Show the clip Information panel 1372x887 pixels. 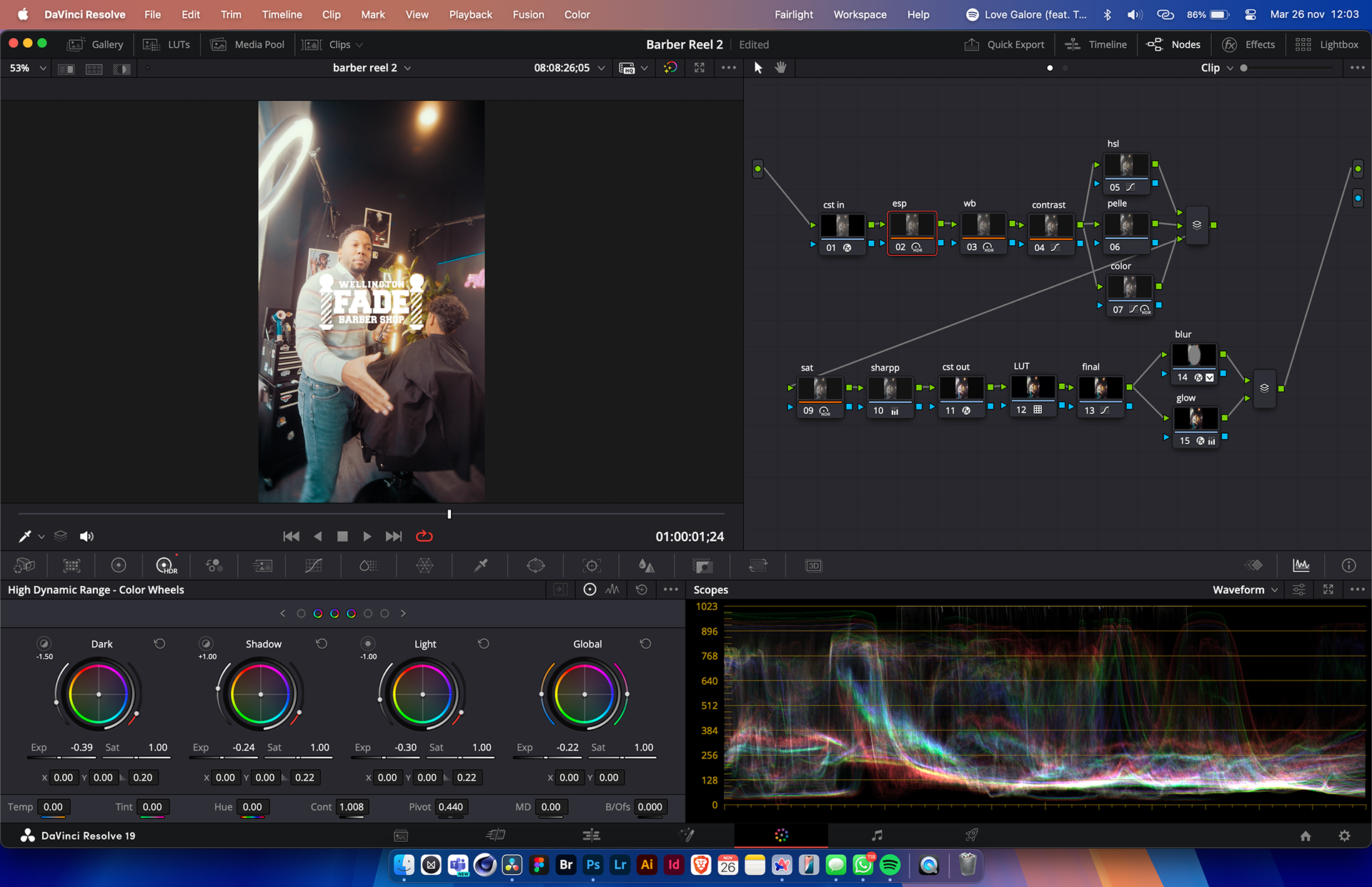point(1348,566)
